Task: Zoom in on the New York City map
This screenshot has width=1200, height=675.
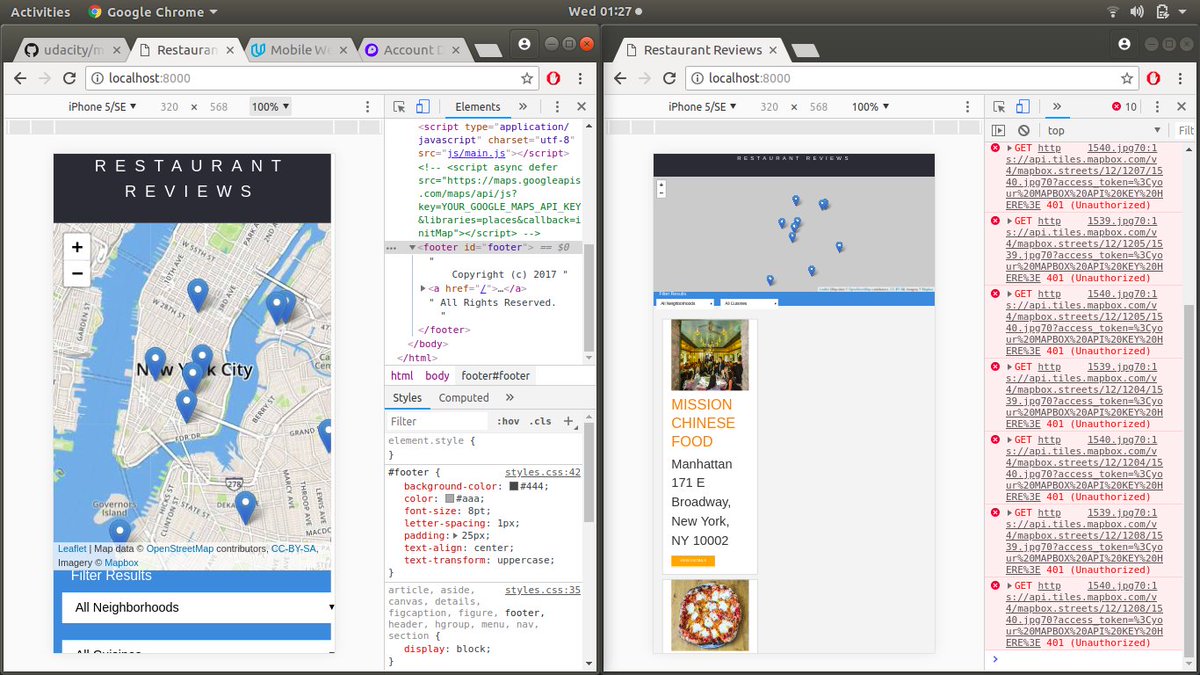Action: pos(77,246)
